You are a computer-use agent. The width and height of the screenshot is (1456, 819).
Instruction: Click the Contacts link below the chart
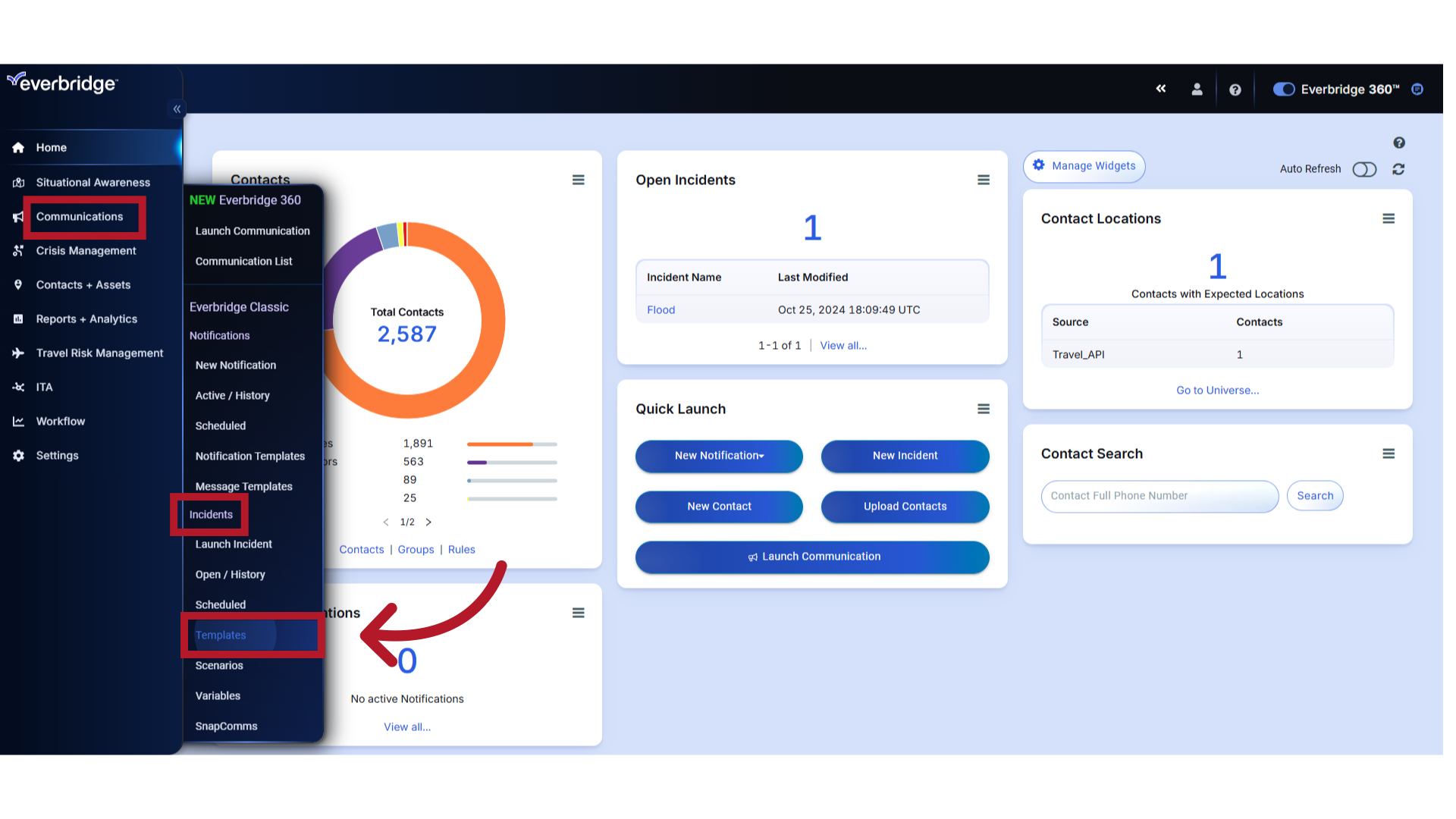[x=361, y=550]
